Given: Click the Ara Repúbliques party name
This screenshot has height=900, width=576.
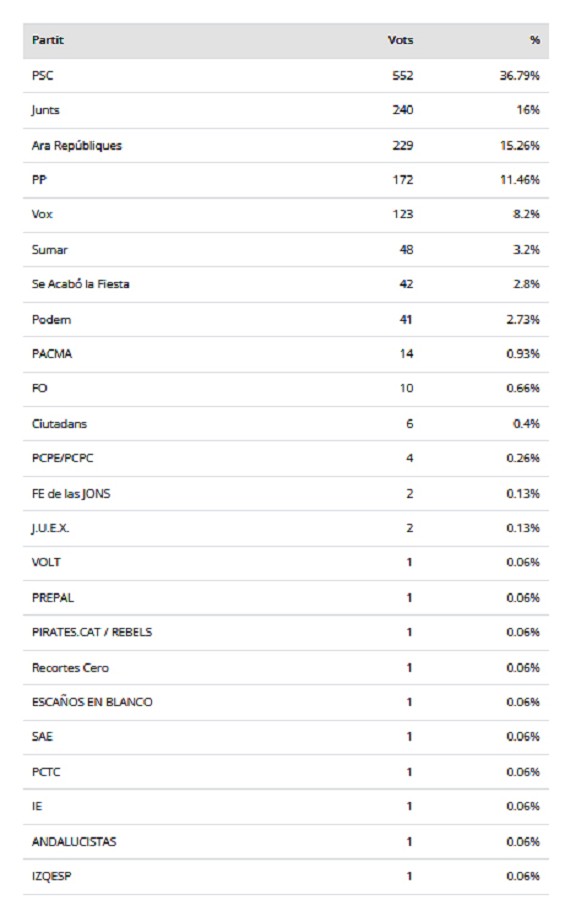Looking at the screenshot, I should point(77,146).
